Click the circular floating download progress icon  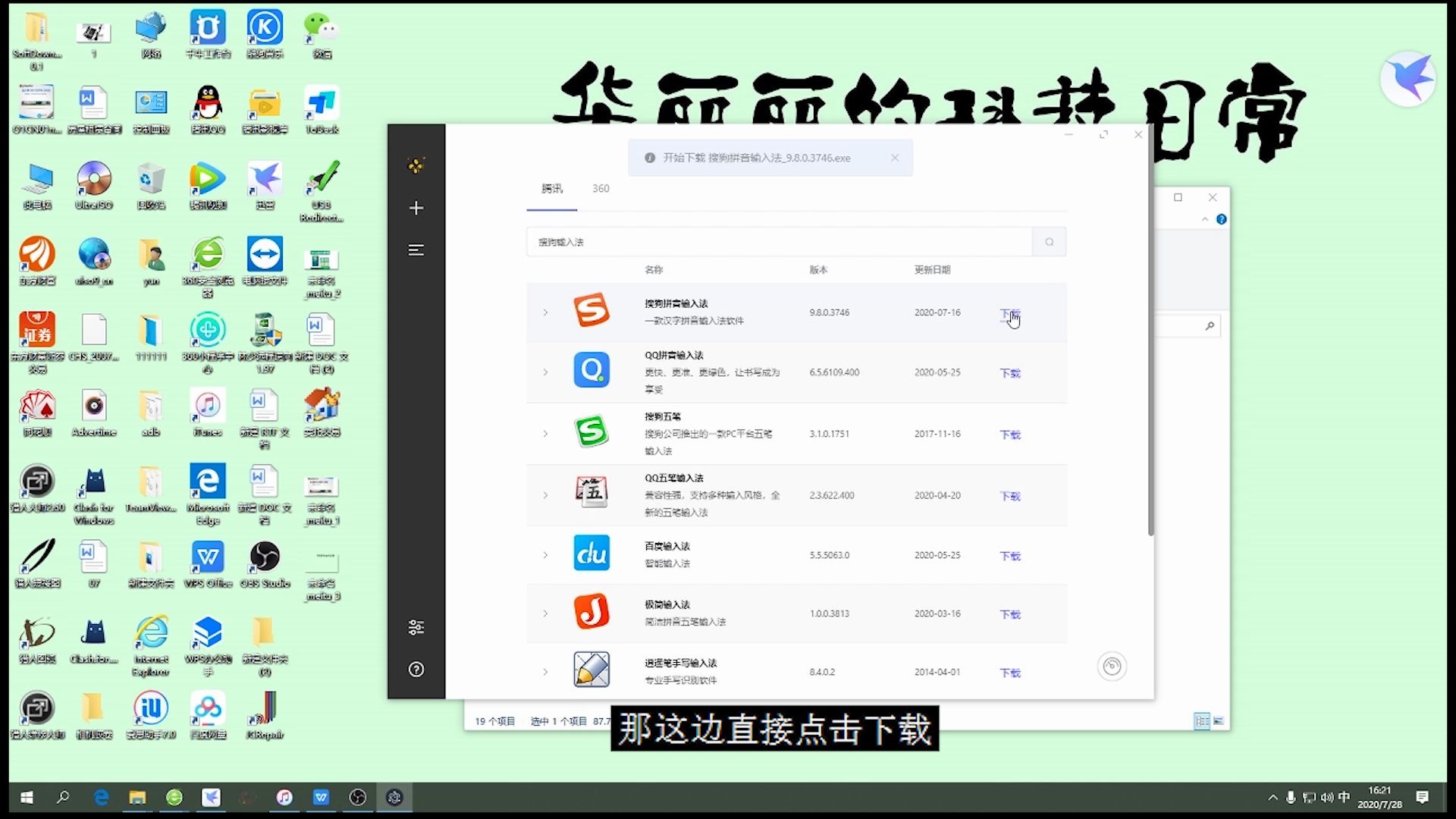pyautogui.click(x=1112, y=667)
